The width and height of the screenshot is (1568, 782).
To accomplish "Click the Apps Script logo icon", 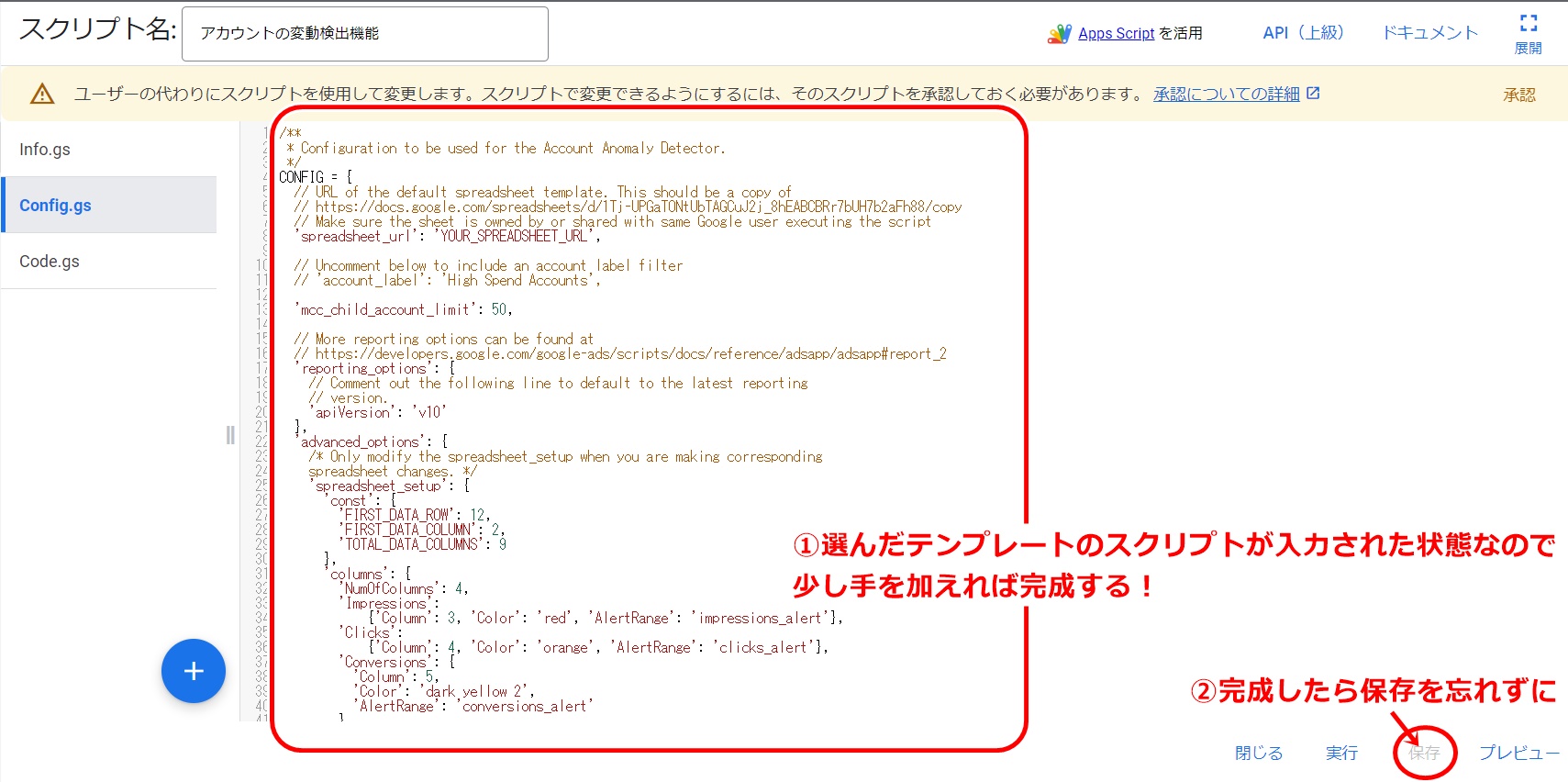I will click(1059, 34).
